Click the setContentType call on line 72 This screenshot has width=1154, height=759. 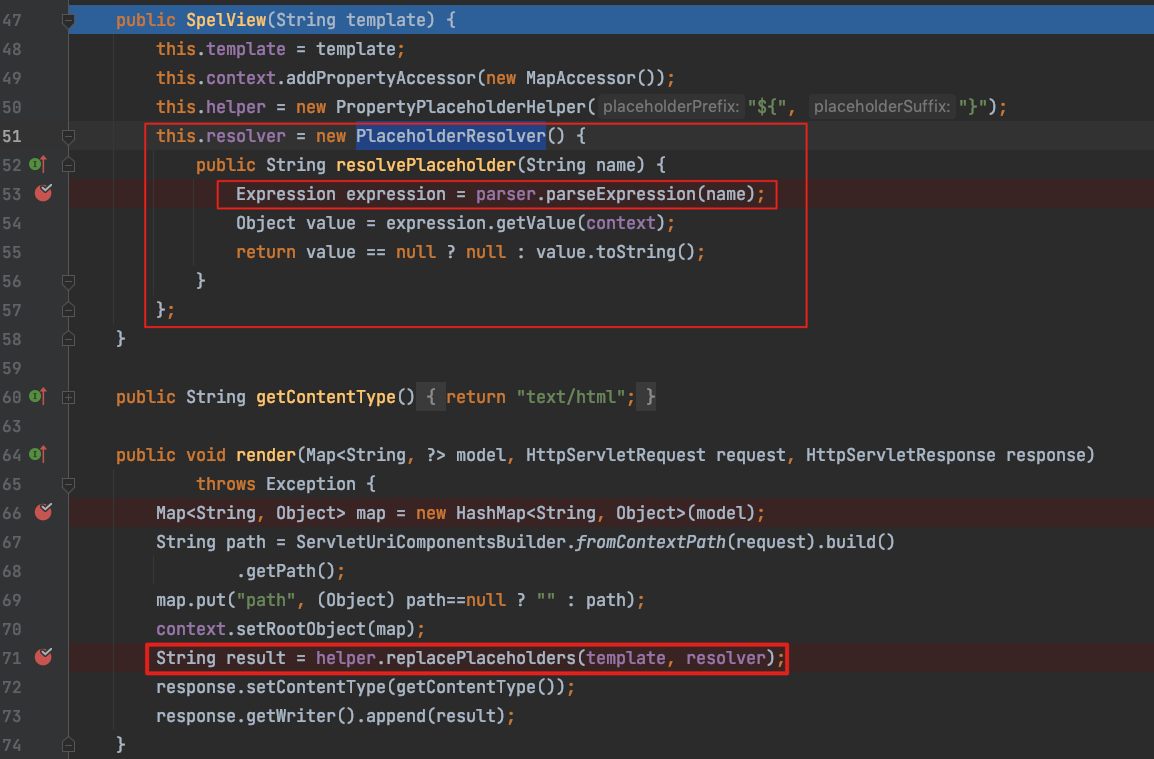pos(316,688)
